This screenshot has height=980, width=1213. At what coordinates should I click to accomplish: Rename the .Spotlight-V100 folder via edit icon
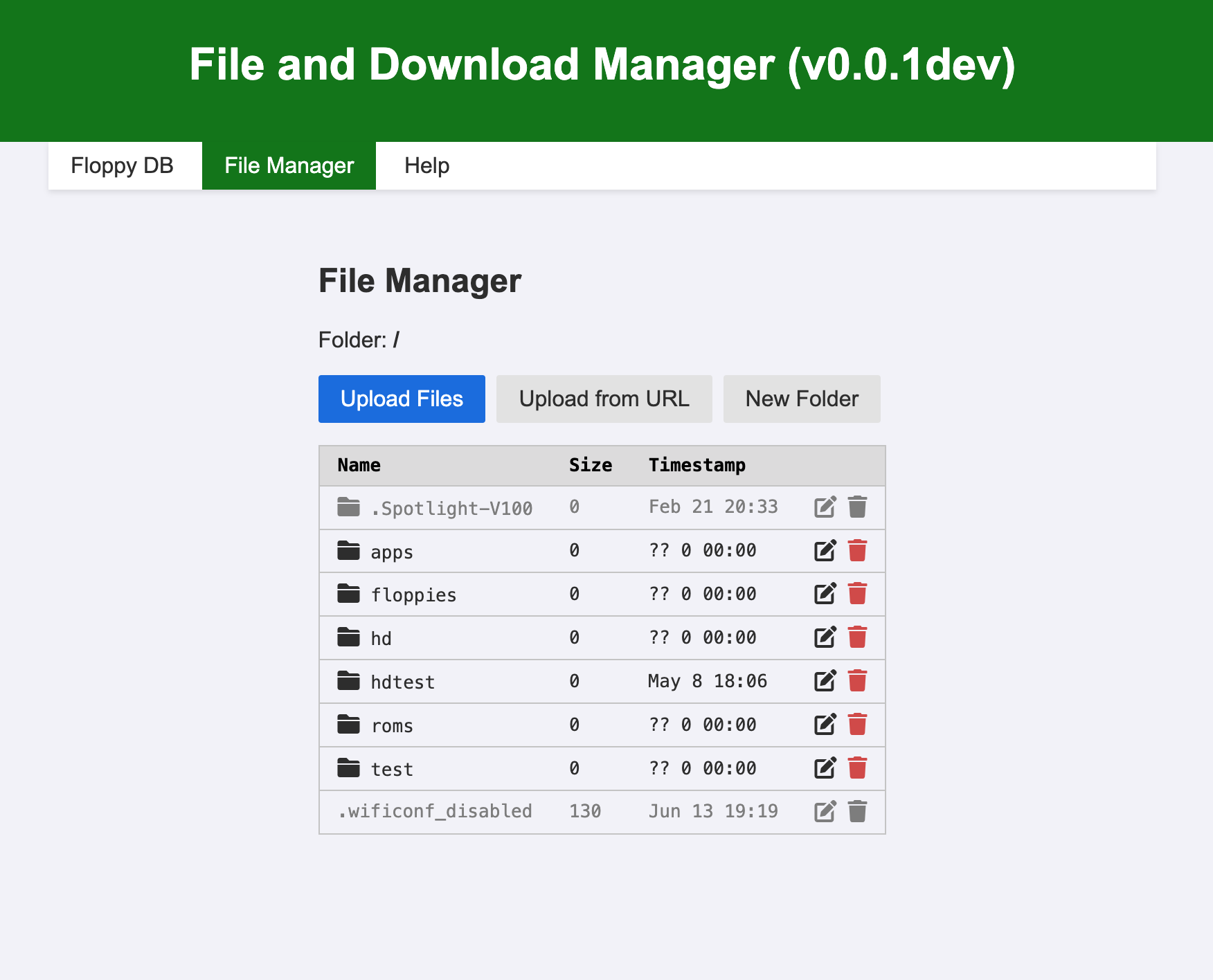tap(825, 507)
